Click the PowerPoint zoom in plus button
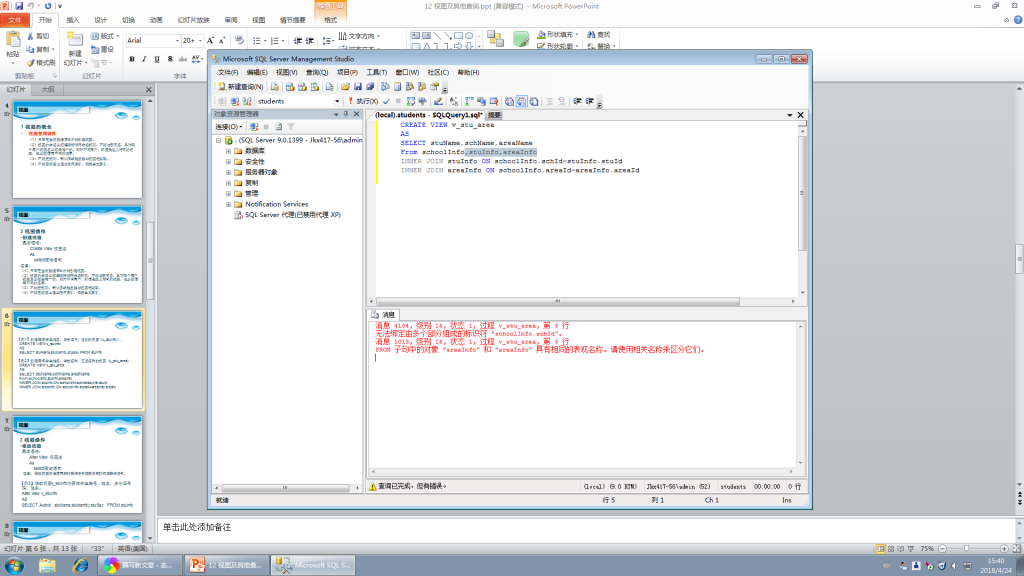 (x=1004, y=549)
